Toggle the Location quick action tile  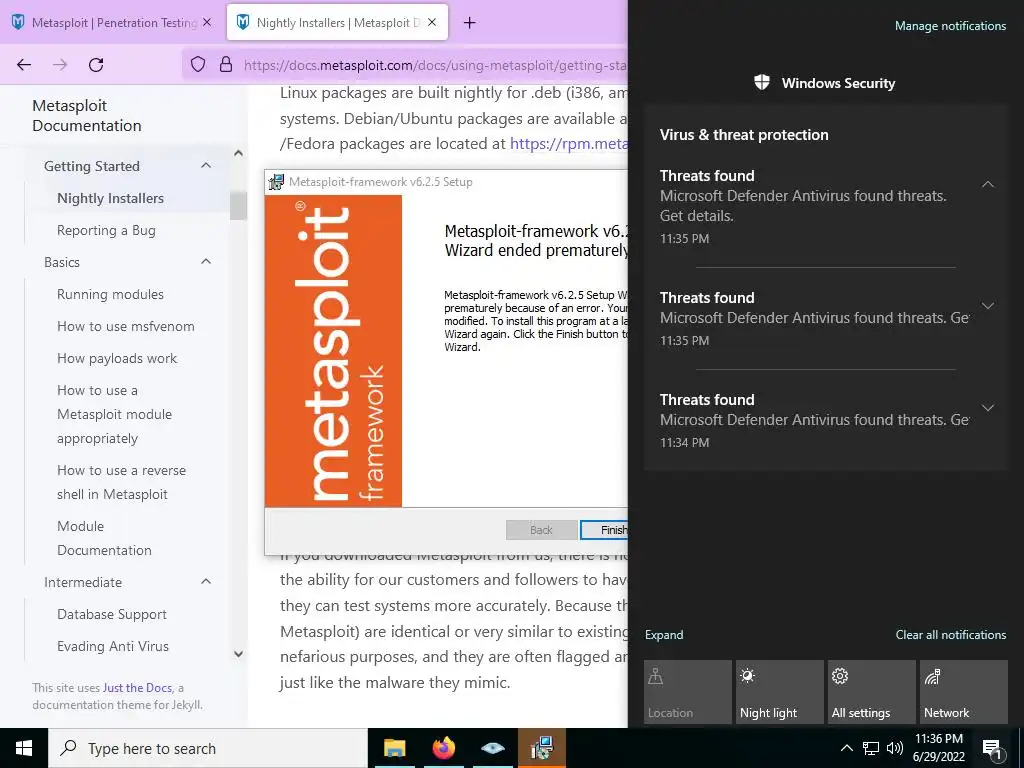(x=688, y=691)
